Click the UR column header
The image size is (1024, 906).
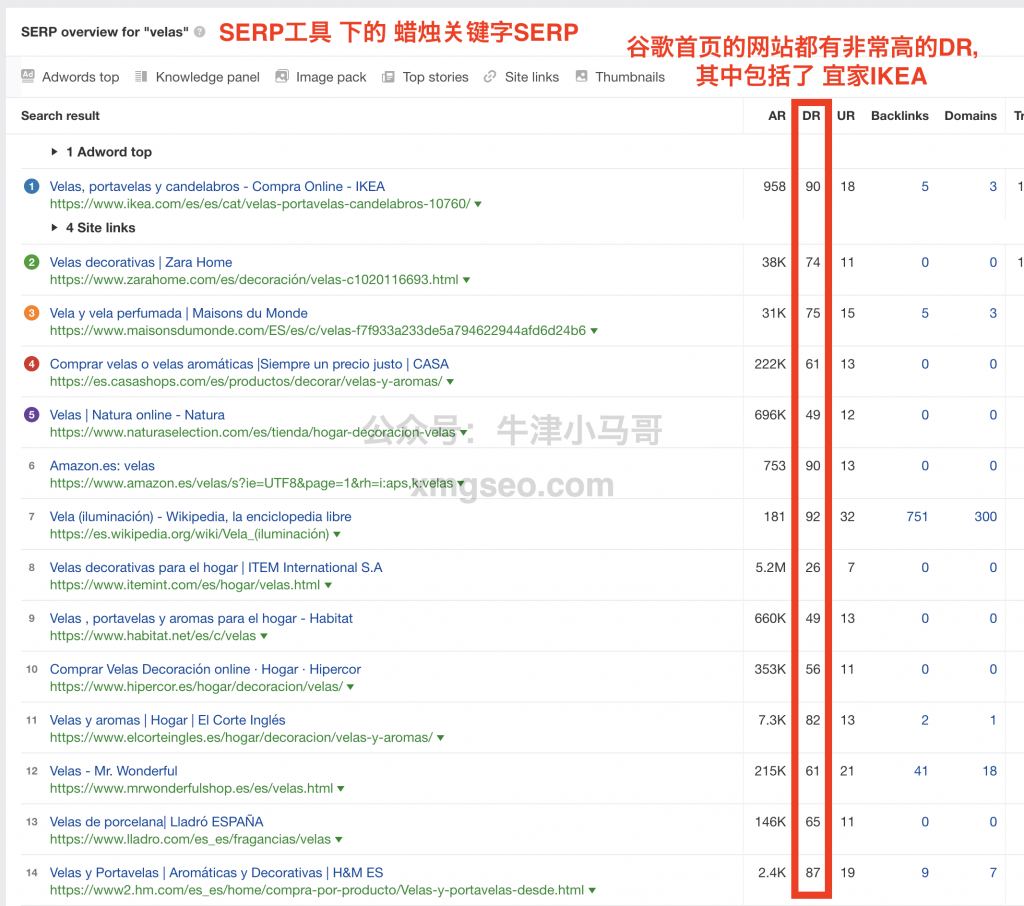pos(846,116)
